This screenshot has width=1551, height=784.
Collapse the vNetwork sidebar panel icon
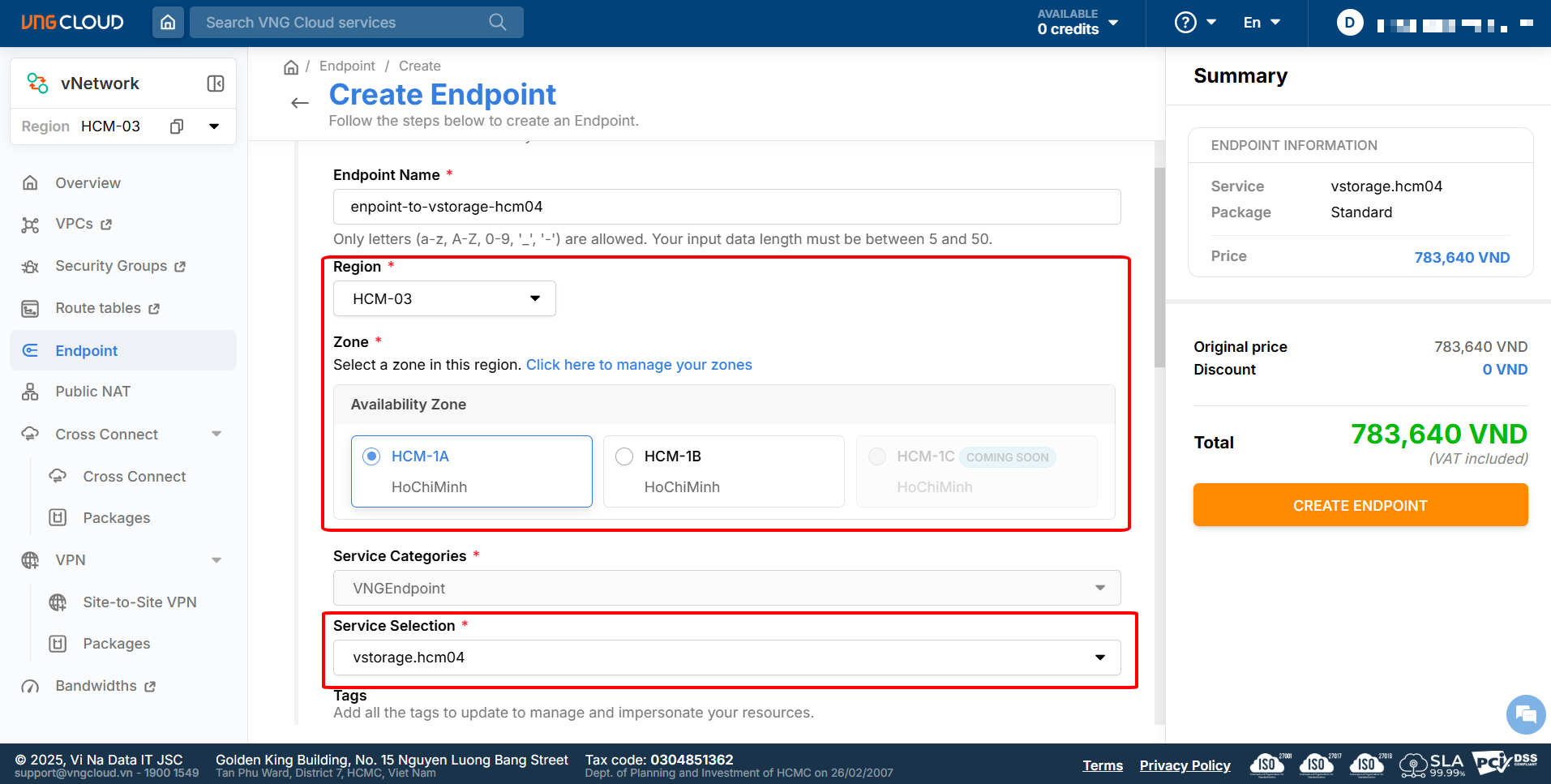click(216, 84)
